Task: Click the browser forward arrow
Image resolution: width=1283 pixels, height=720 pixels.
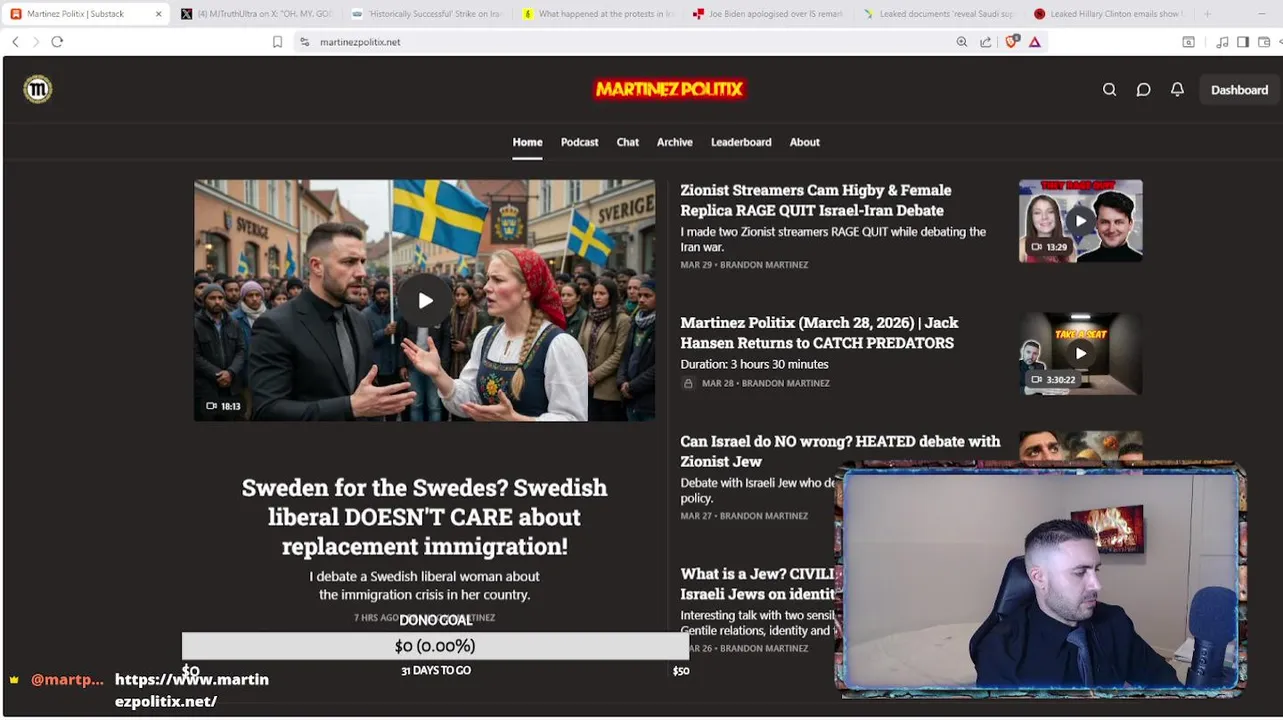Action: (35, 42)
